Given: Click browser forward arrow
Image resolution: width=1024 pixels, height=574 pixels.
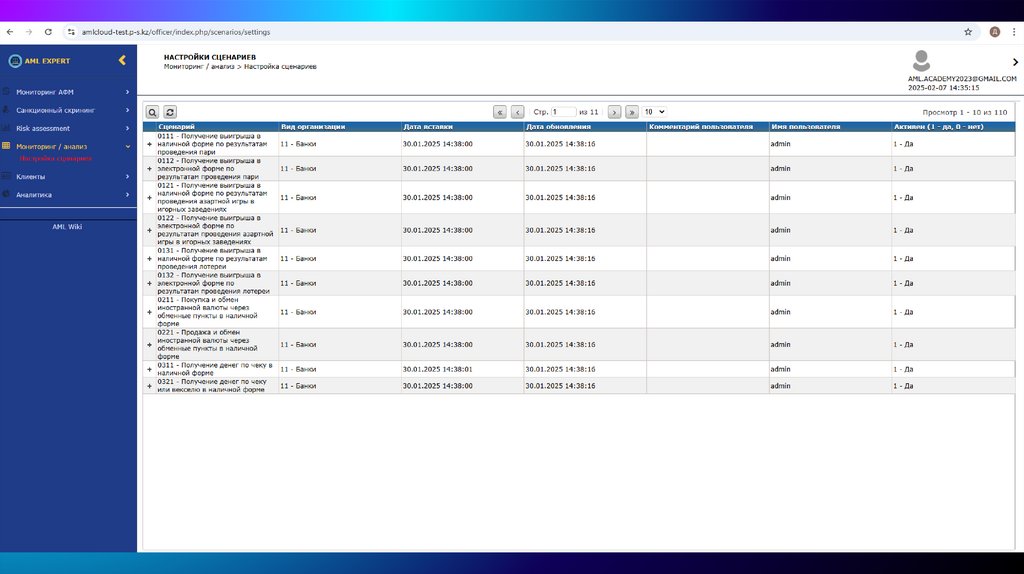Looking at the screenshot, I should 29,32.
